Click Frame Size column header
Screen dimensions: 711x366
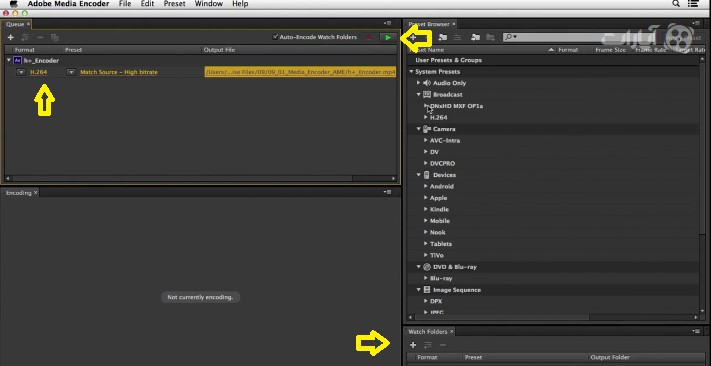pos(610,50)
